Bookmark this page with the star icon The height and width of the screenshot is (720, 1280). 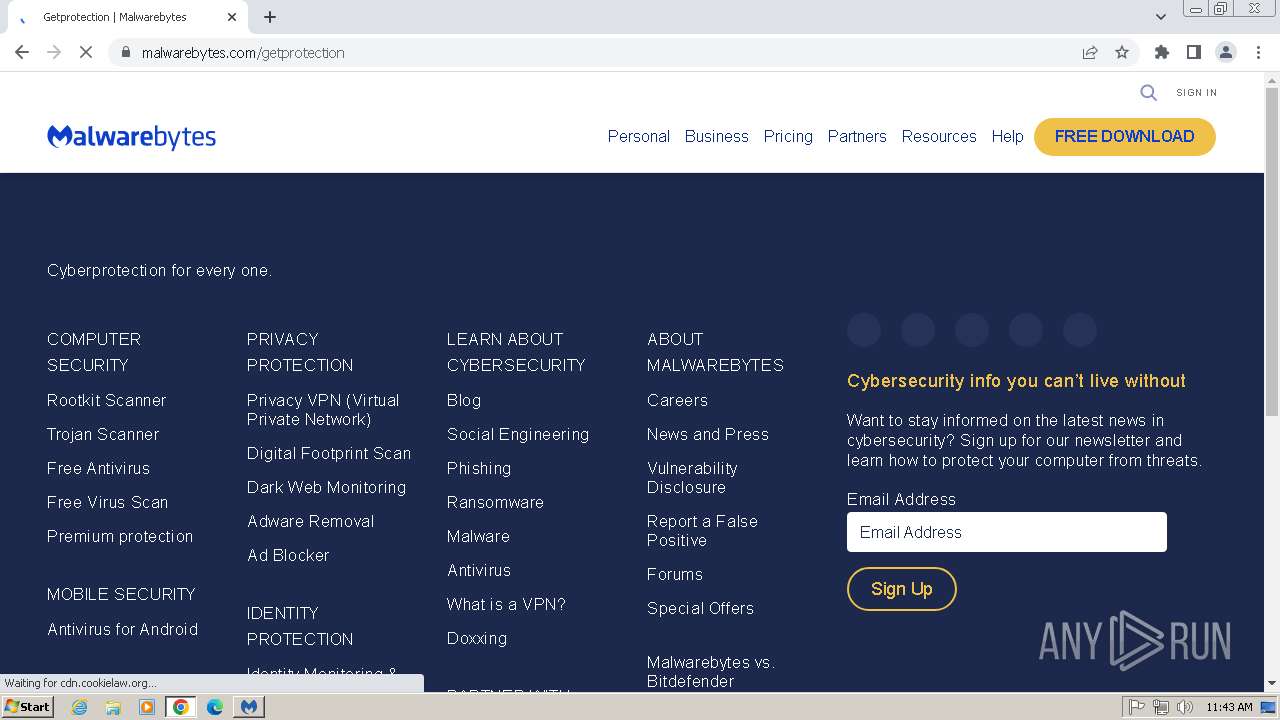pyautogui.click(x=1122, y=52)
